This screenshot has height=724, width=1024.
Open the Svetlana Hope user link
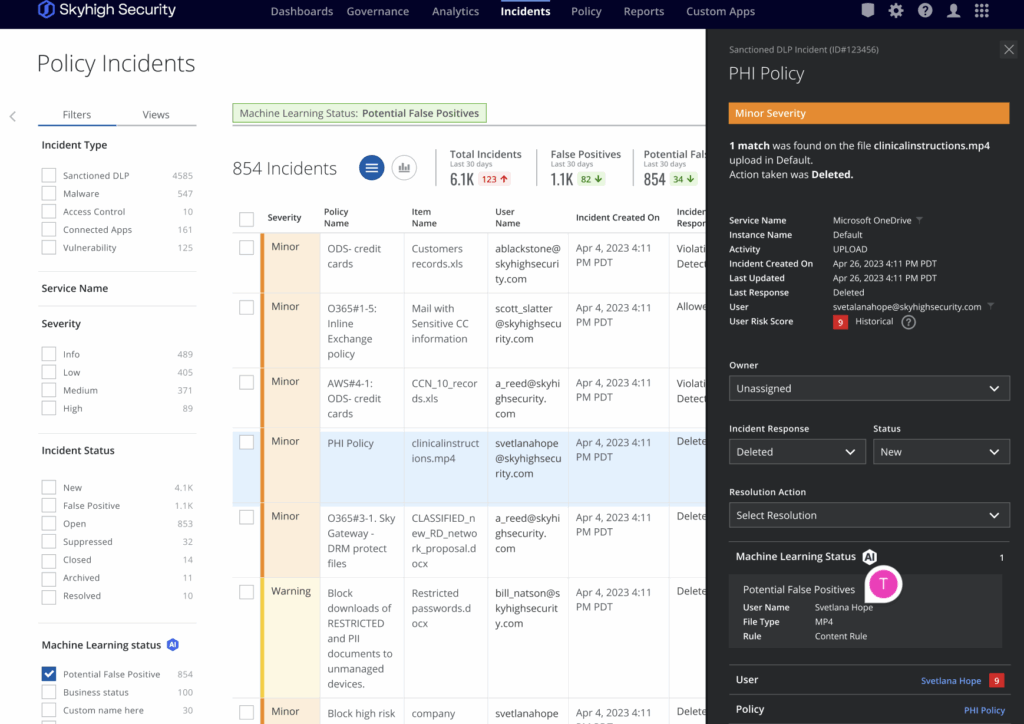point(950,681)
